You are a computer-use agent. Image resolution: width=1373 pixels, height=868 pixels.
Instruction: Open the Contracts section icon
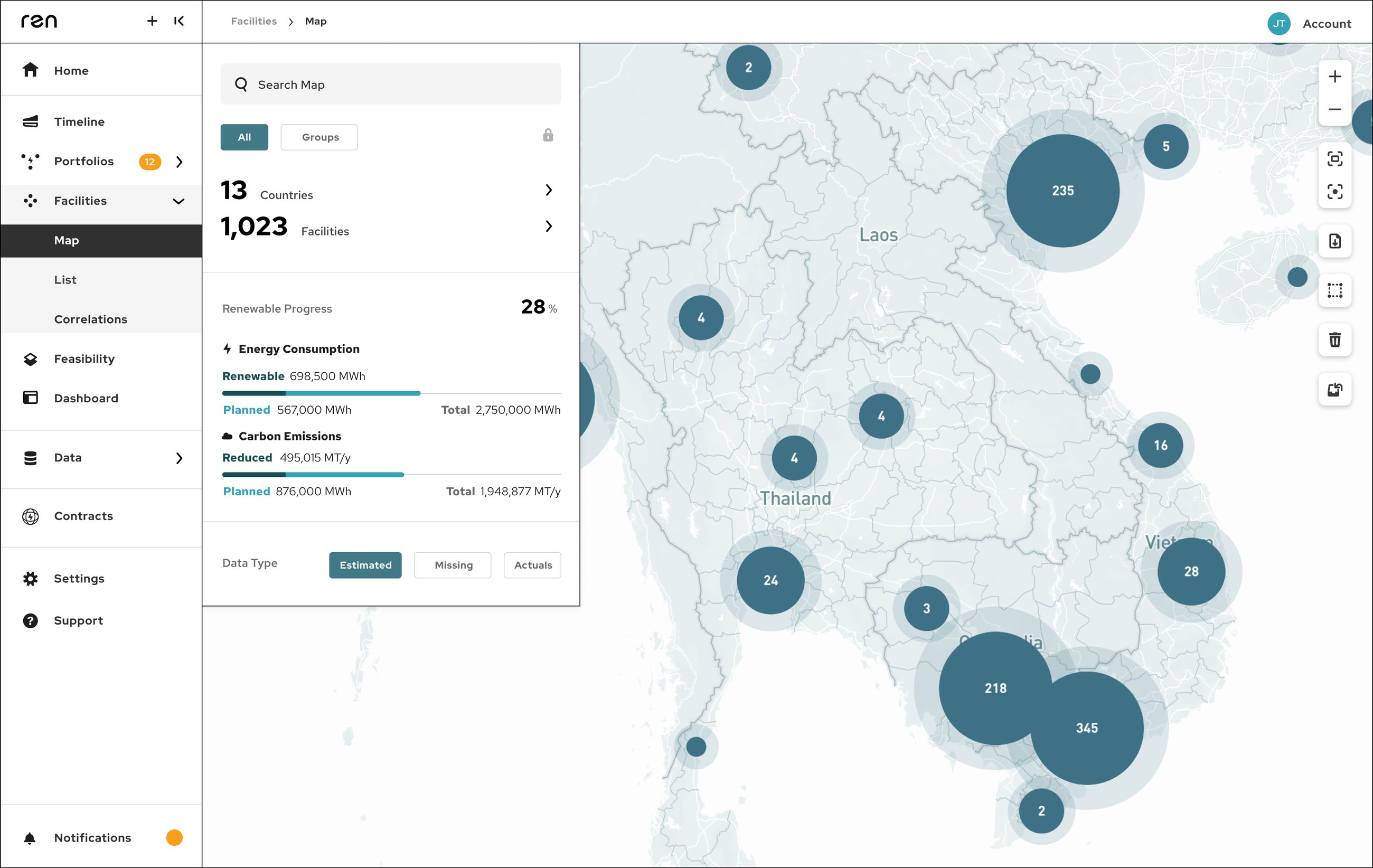tap(30, 516)
